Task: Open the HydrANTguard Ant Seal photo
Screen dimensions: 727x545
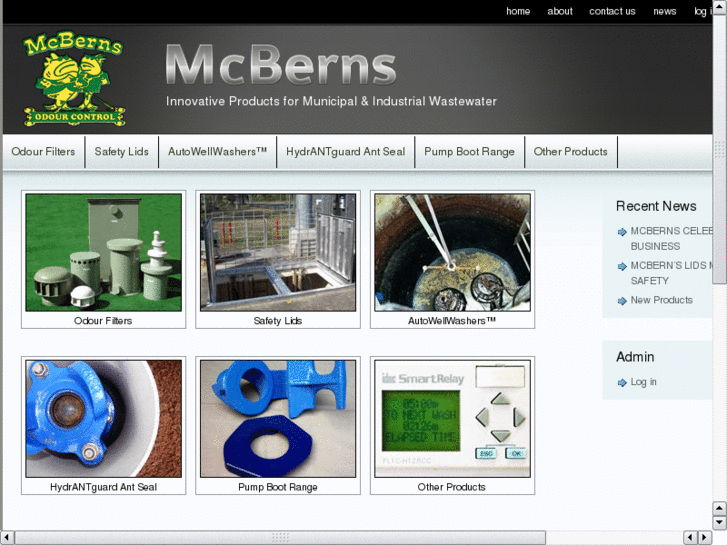Action: [103, 418]
